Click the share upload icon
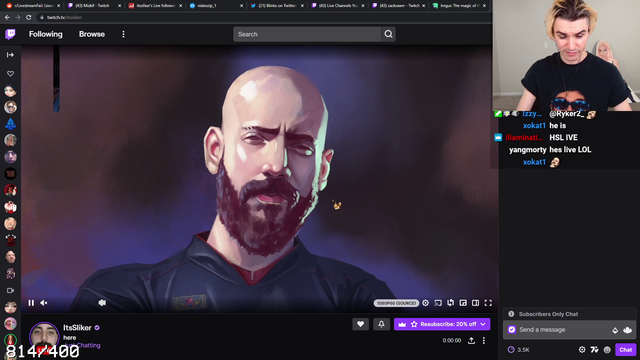 [x=471, y=340]
